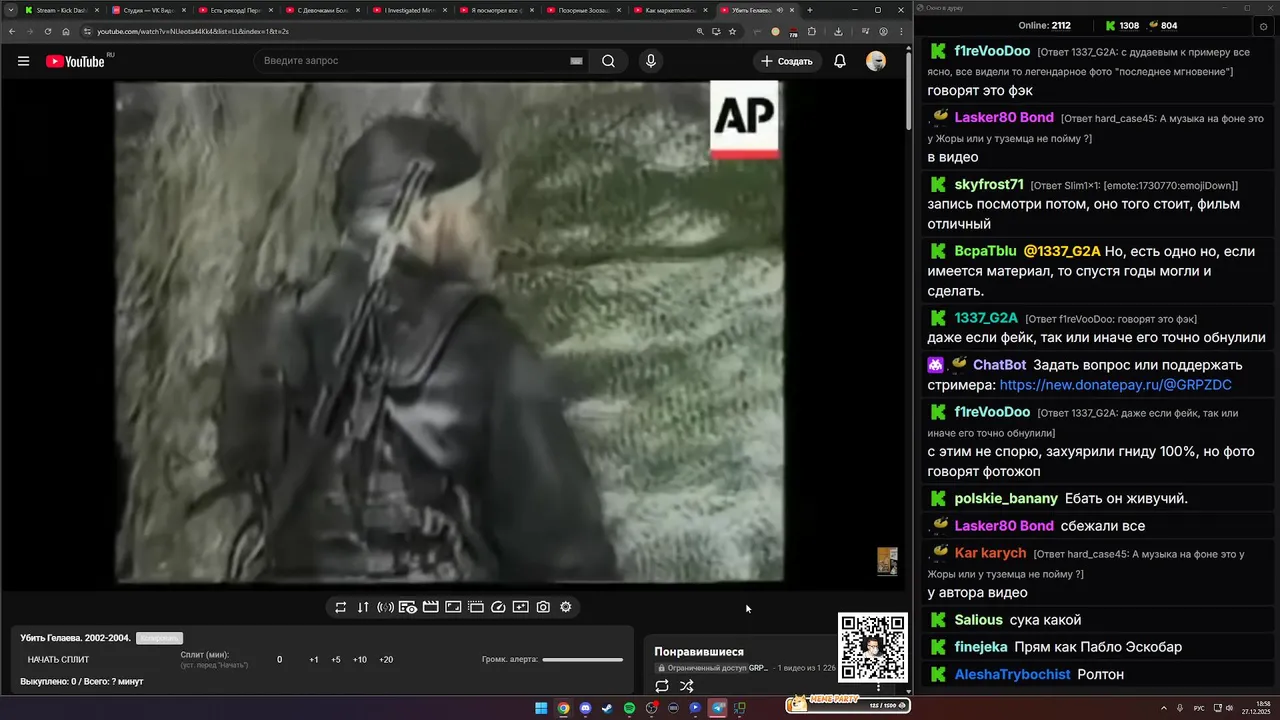The height and width of the screenshot is (720, 1280).
Task: Click the eye overlay icon in player toolbar
Action: click(408, 607)
